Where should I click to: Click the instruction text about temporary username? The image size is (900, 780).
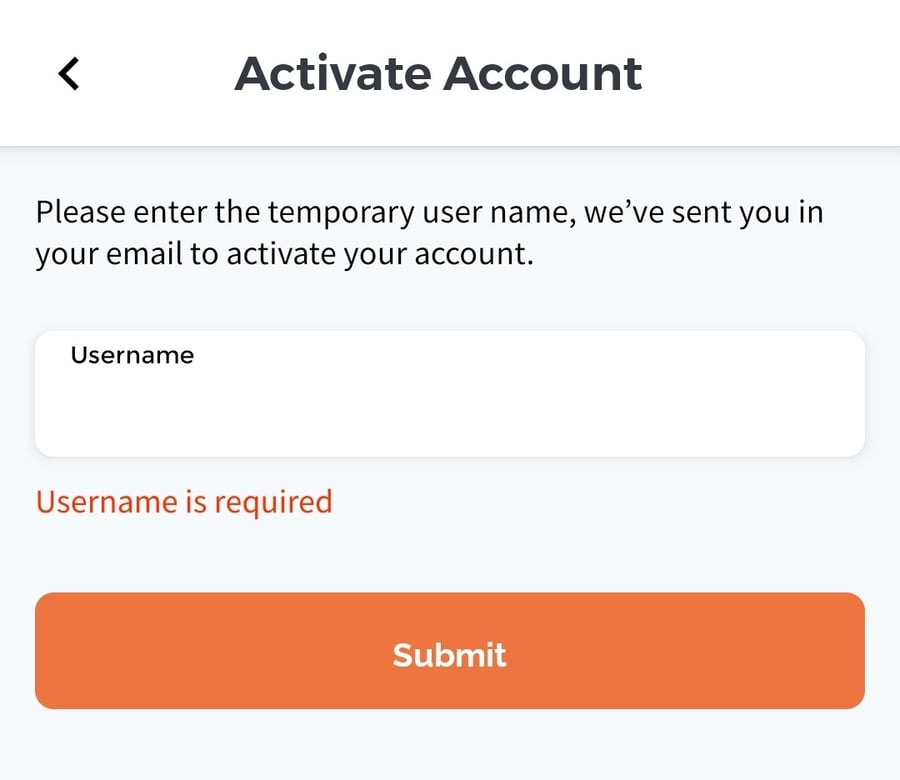[430, 232]
